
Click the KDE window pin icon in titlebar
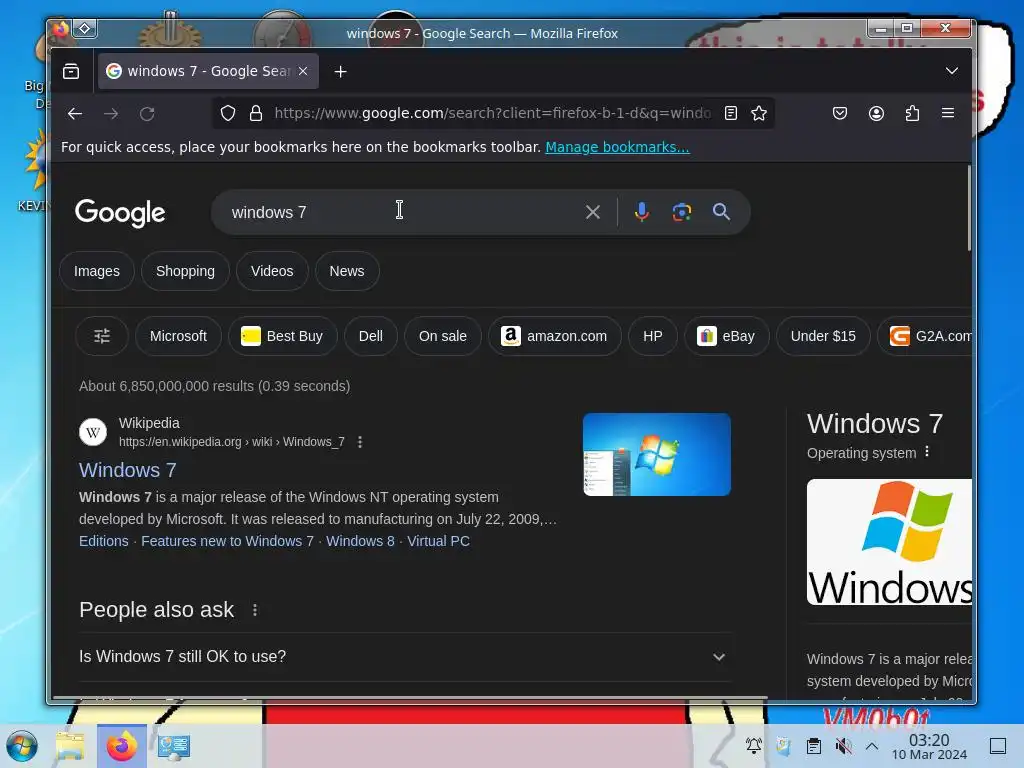tap(85, 28)
